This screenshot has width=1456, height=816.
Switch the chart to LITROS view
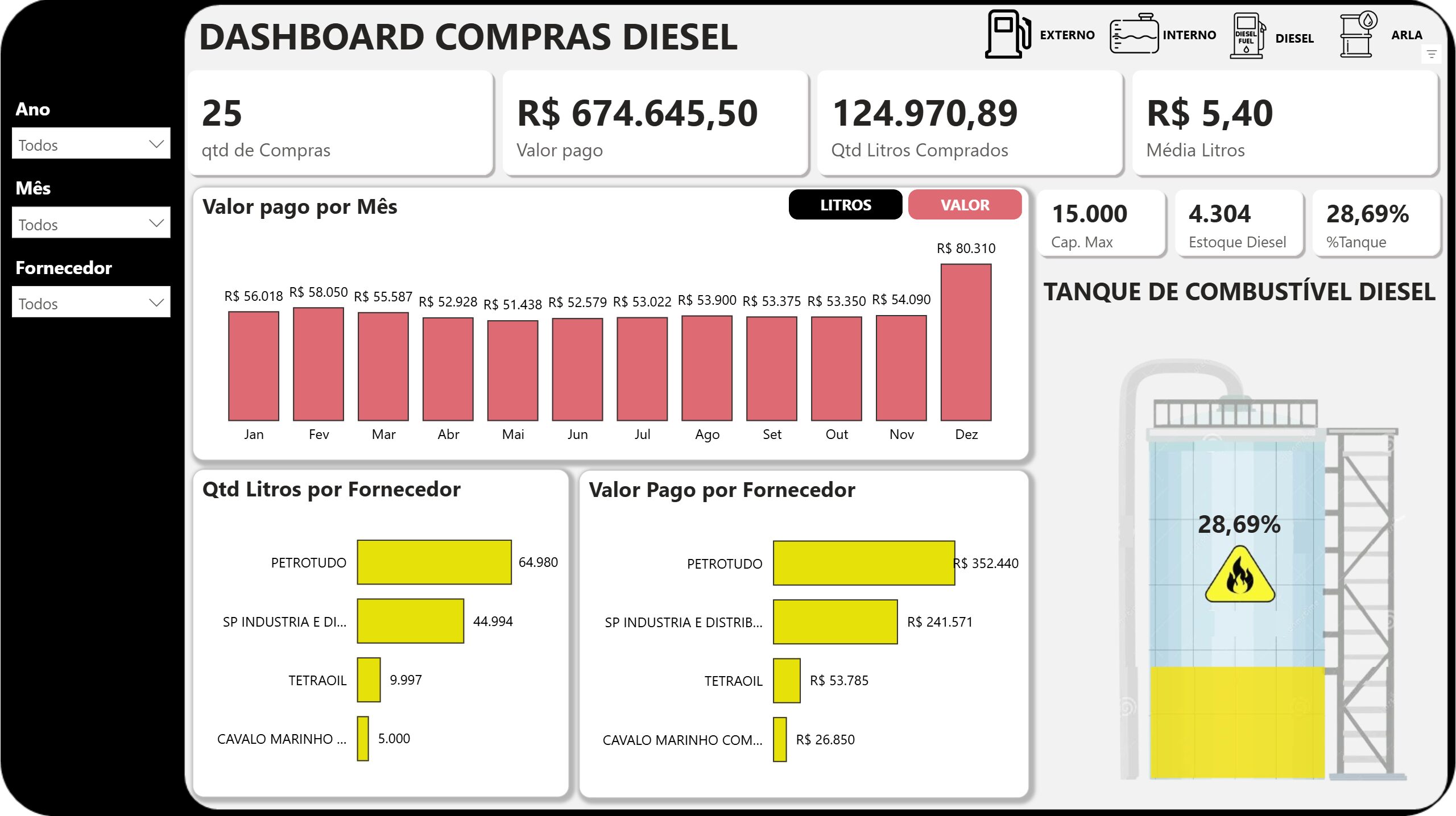pos(846,205)
